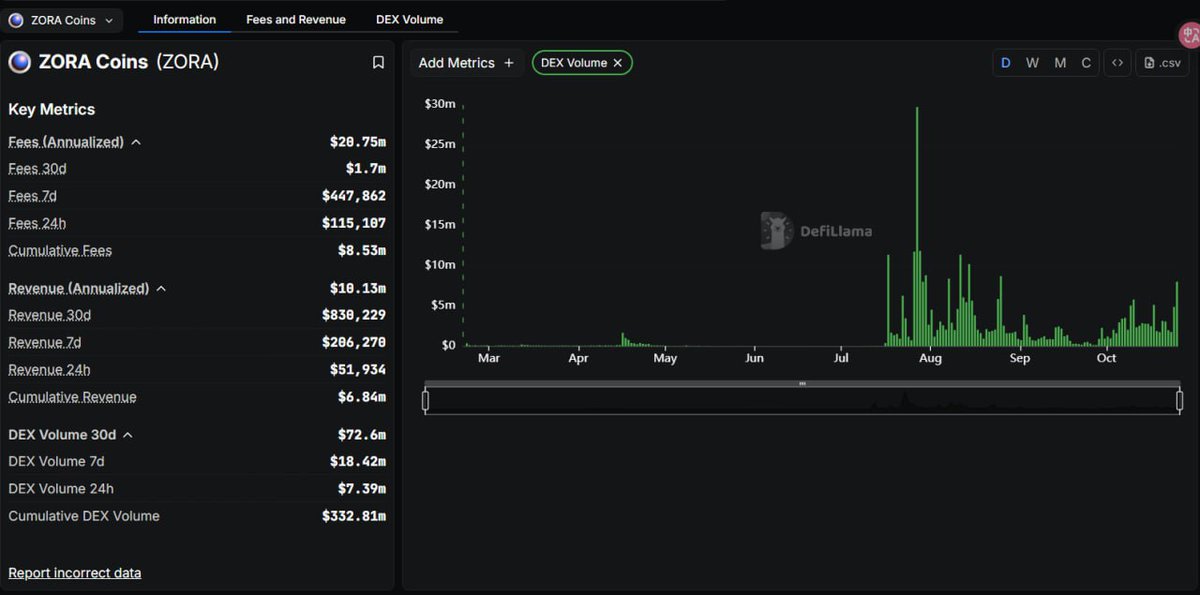Click the DEX Volume 7d label
Image resolution: width=1200 pixels, height=595 pixels.
pos(56,462)
